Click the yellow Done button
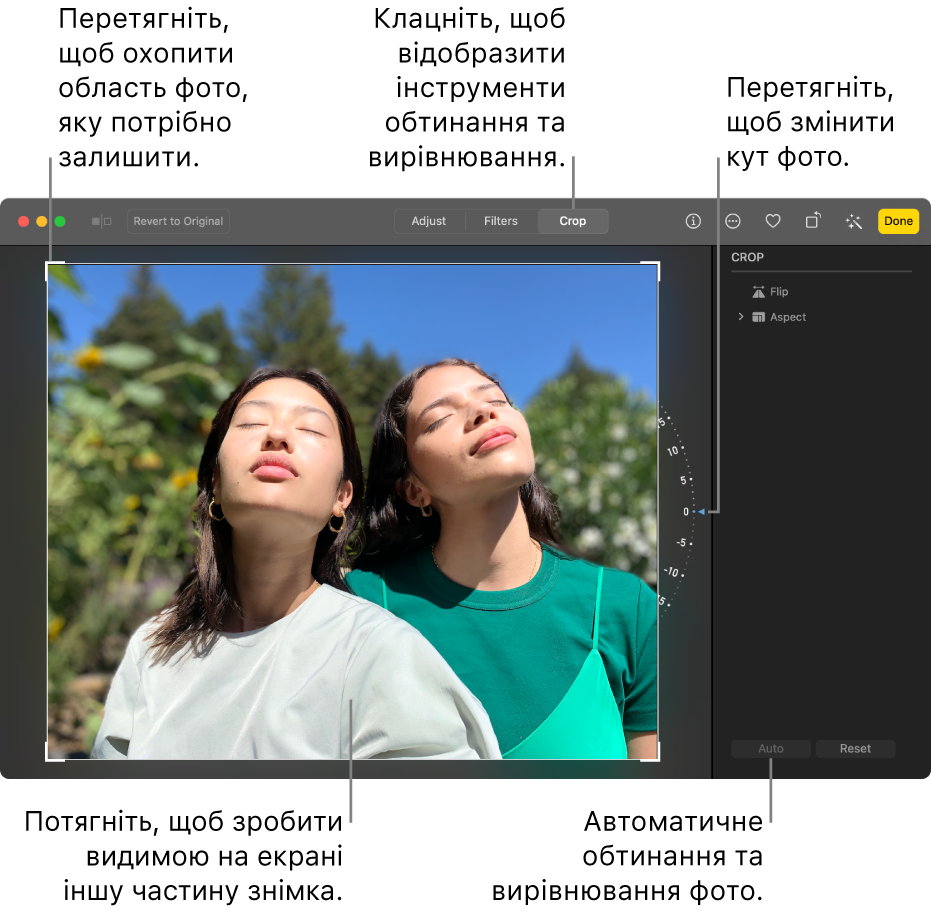The height and width of the screenshot is (912, 931). (898, 221)
